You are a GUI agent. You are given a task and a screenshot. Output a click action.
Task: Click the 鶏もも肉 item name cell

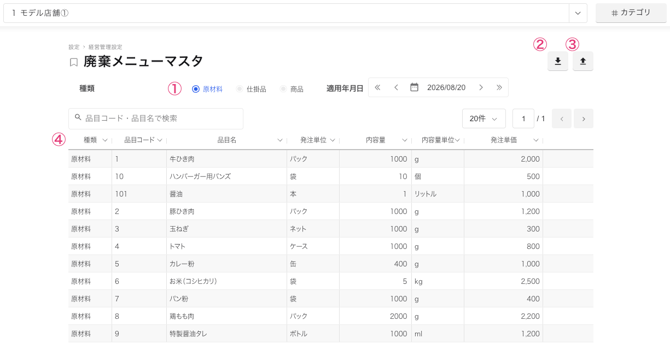click(226, 316)
